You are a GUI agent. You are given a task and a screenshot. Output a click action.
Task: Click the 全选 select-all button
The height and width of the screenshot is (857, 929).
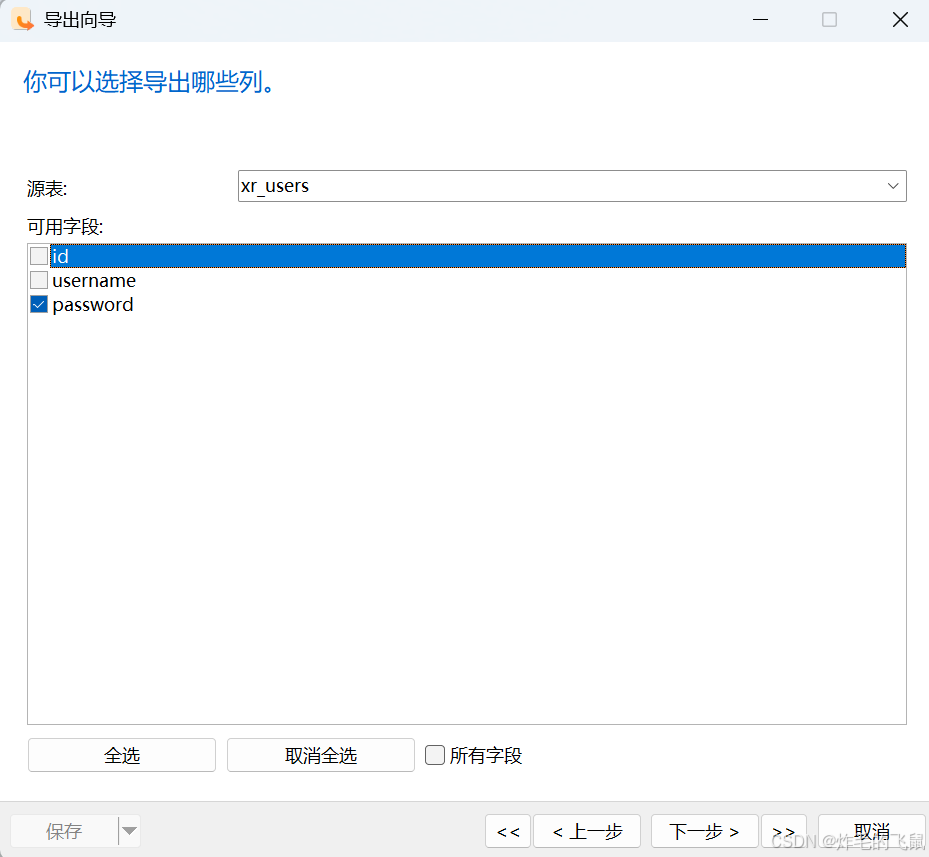pos(121,755)
